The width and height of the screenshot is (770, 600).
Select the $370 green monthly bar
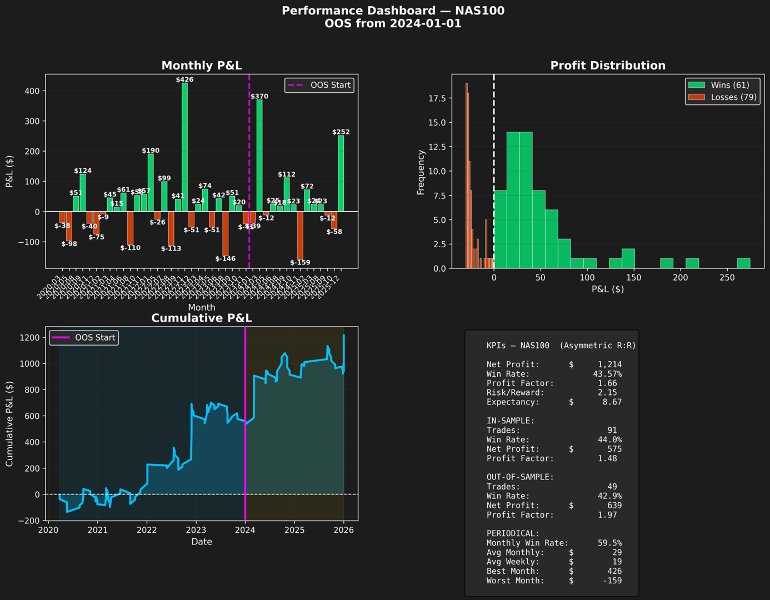(259, 156)
